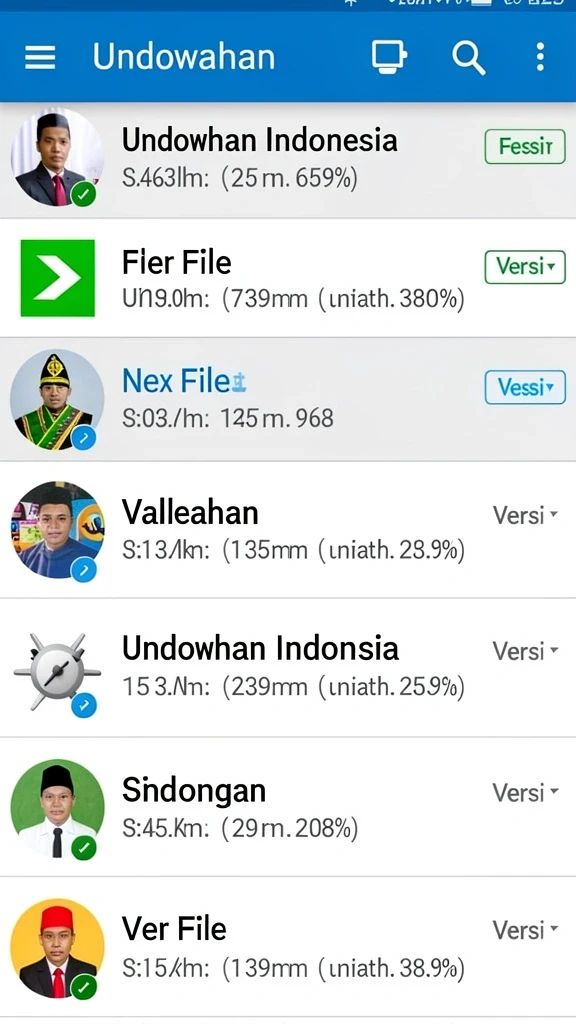Screen dimensions: 576x1024
Task: Select the Sindongan list entry
Action: [288, 807]
